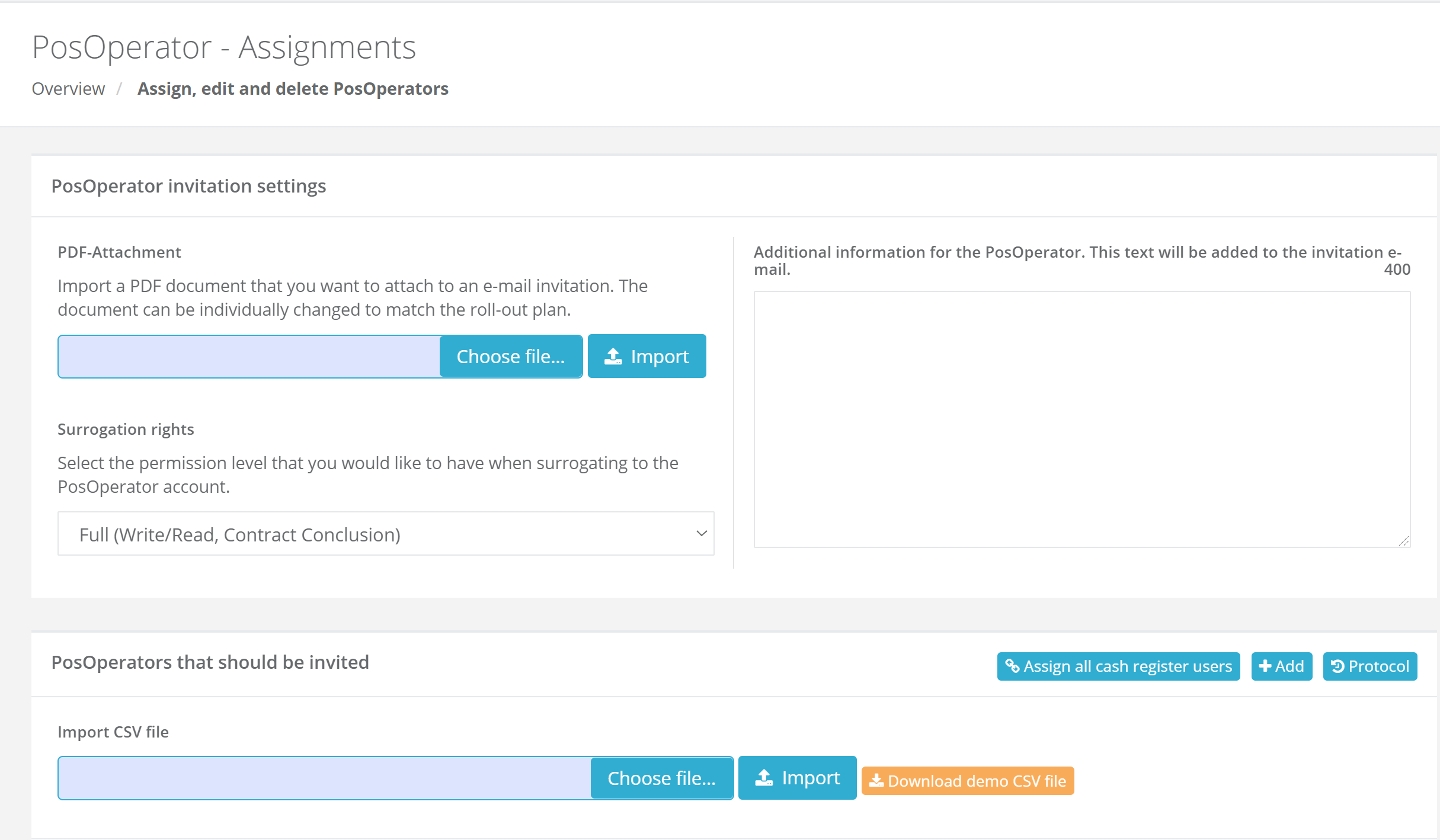Click history icon on Protocol button
The image size is (1440, 840).
1337,666
